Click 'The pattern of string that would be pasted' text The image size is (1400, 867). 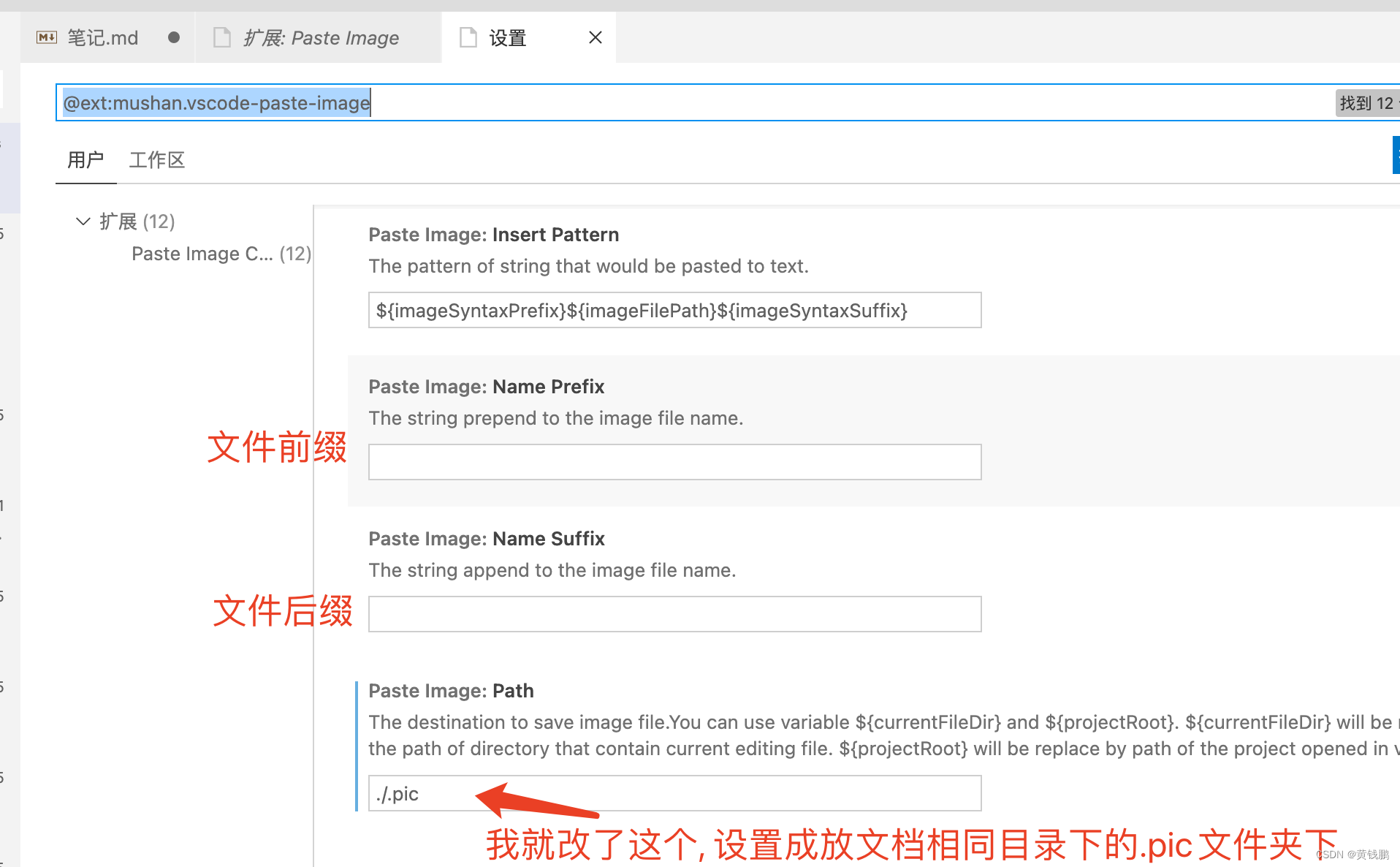[x=588, y=266]
